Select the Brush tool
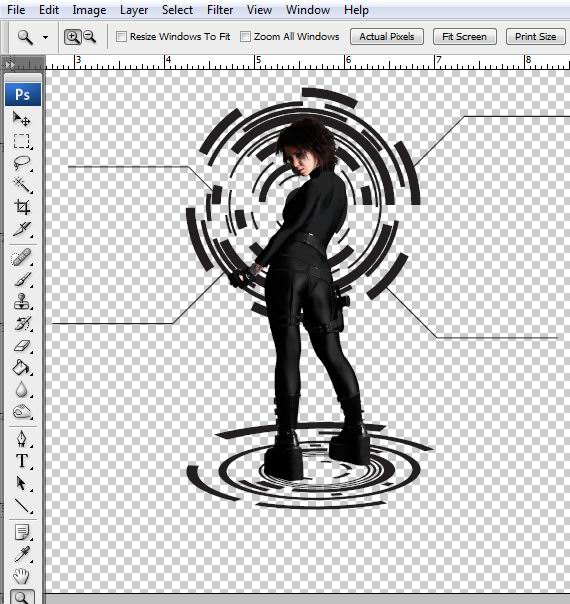The height and width of the screenshot is (604, 570). pos(22,280)
